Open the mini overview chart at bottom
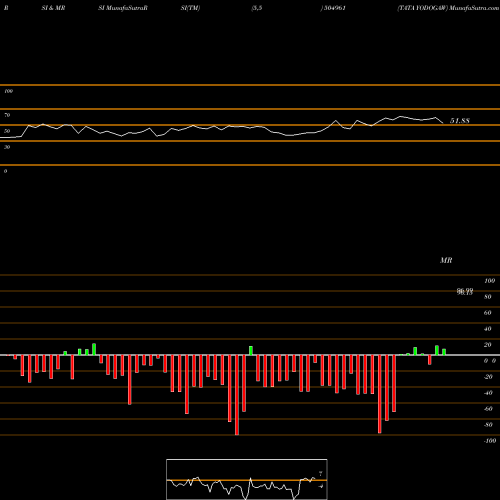The width and height of the screenshot is (500, 500). [247, 479]
